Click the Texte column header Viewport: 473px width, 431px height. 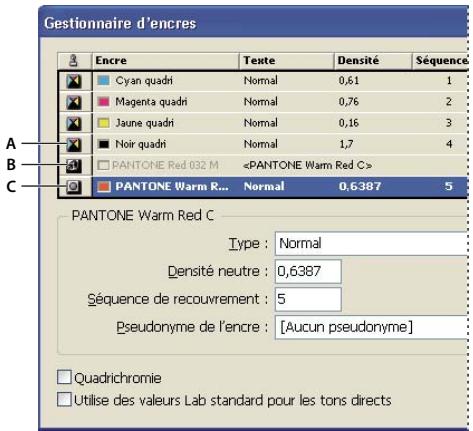coord(286,61)
